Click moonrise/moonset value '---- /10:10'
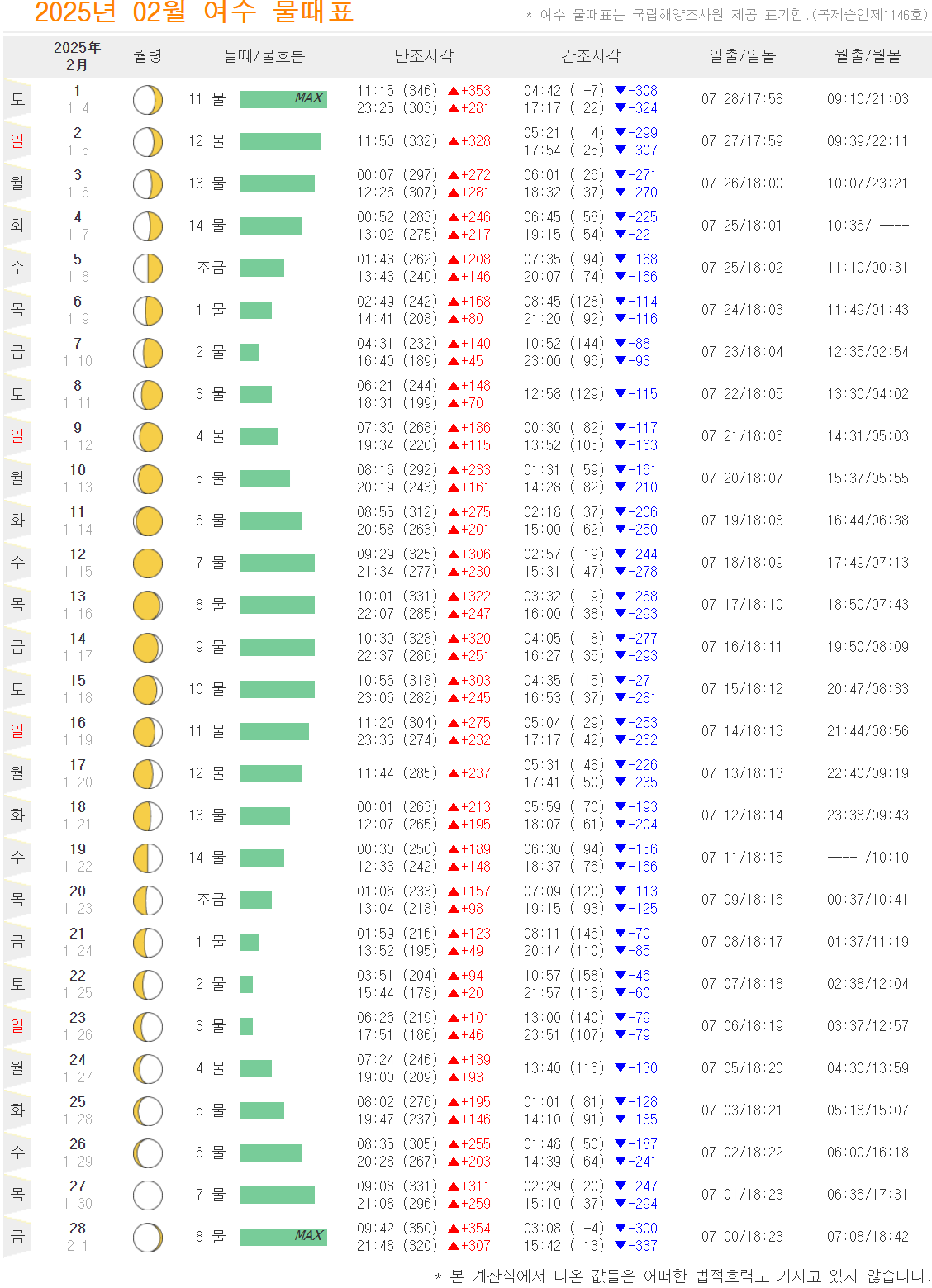Image resolution: width=932 pixels, height=1288 pixels. coord(868,858)
